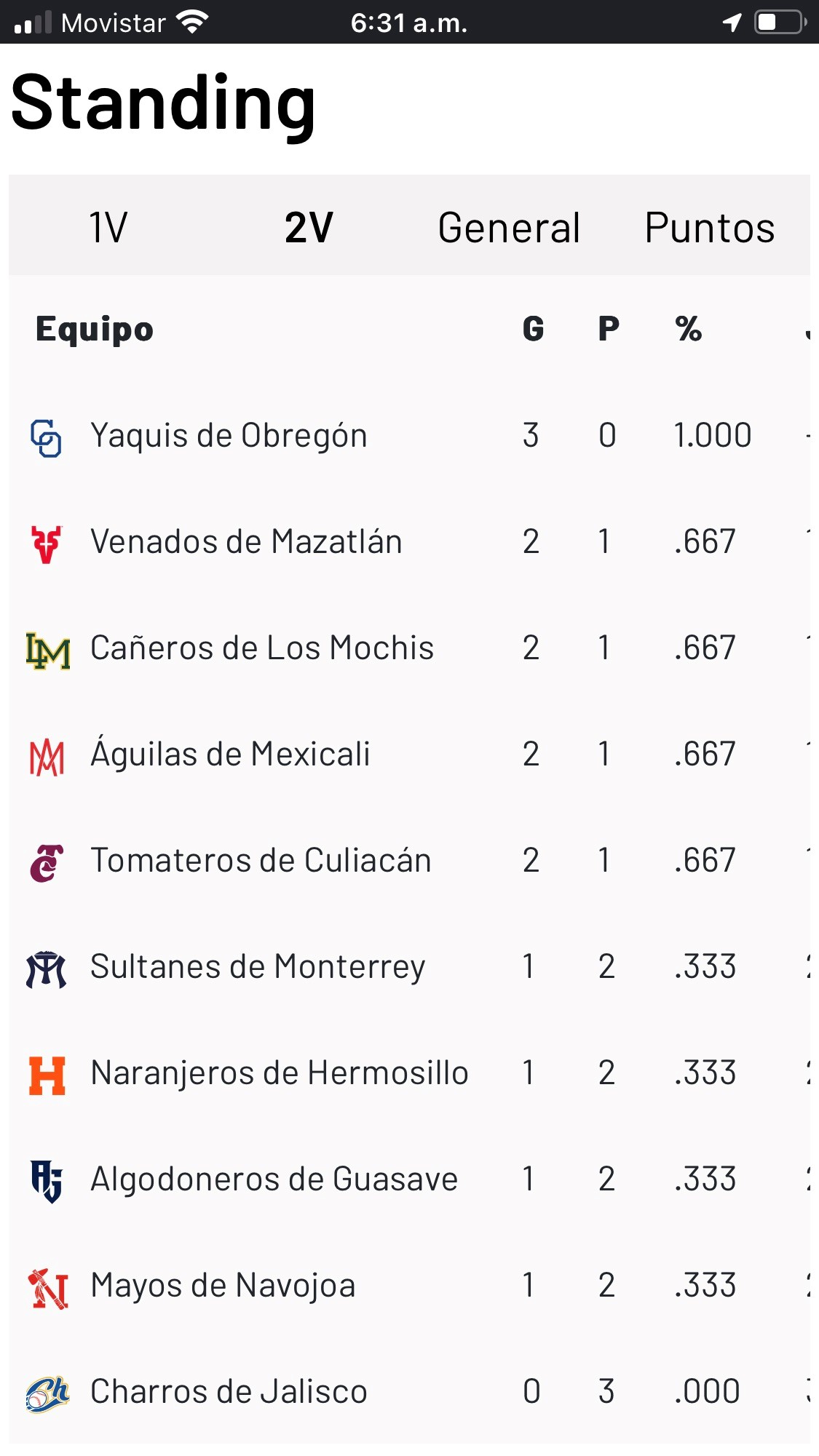Tap the Yaquis de Obregón team logo
Screen dimensions: 819x1456
coord(46,437)
